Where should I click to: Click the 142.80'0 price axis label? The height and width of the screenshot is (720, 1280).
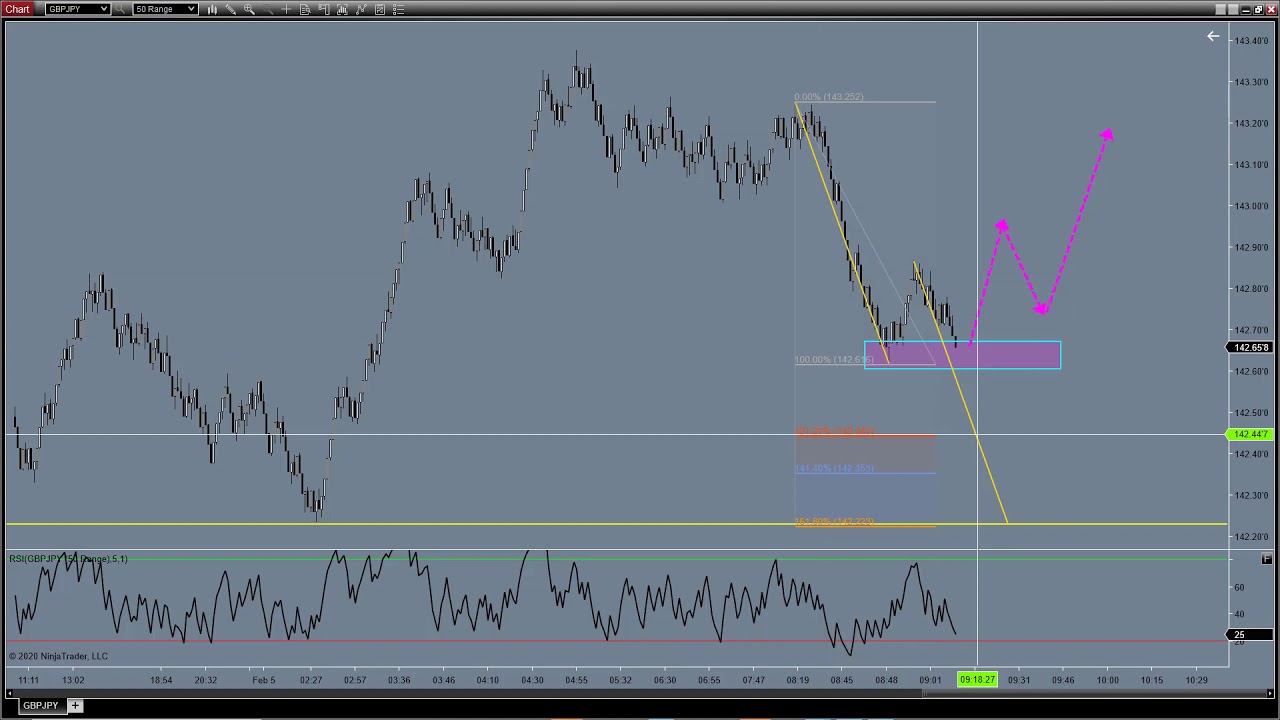pos(1251,289)
